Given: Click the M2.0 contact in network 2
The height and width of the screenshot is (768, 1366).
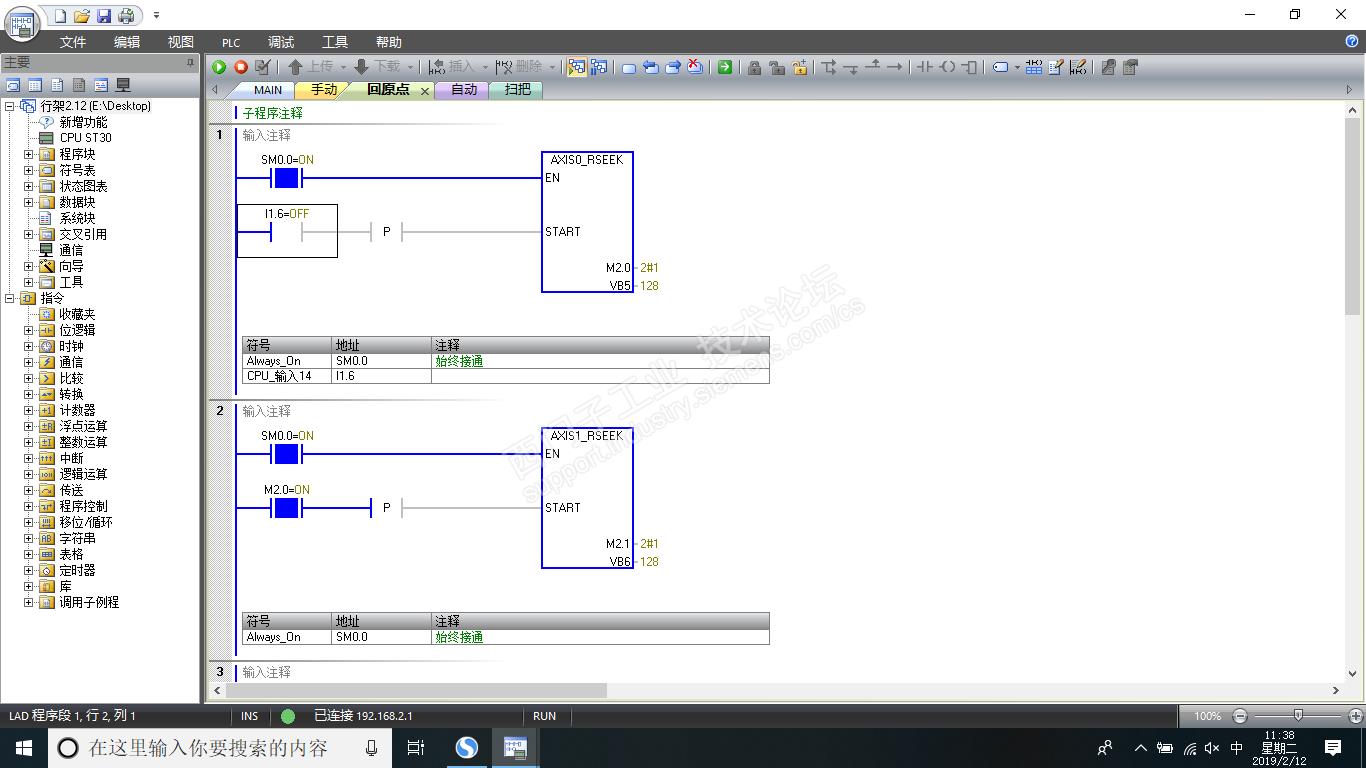Looking at the screenshot, I should tap(287, 508).
